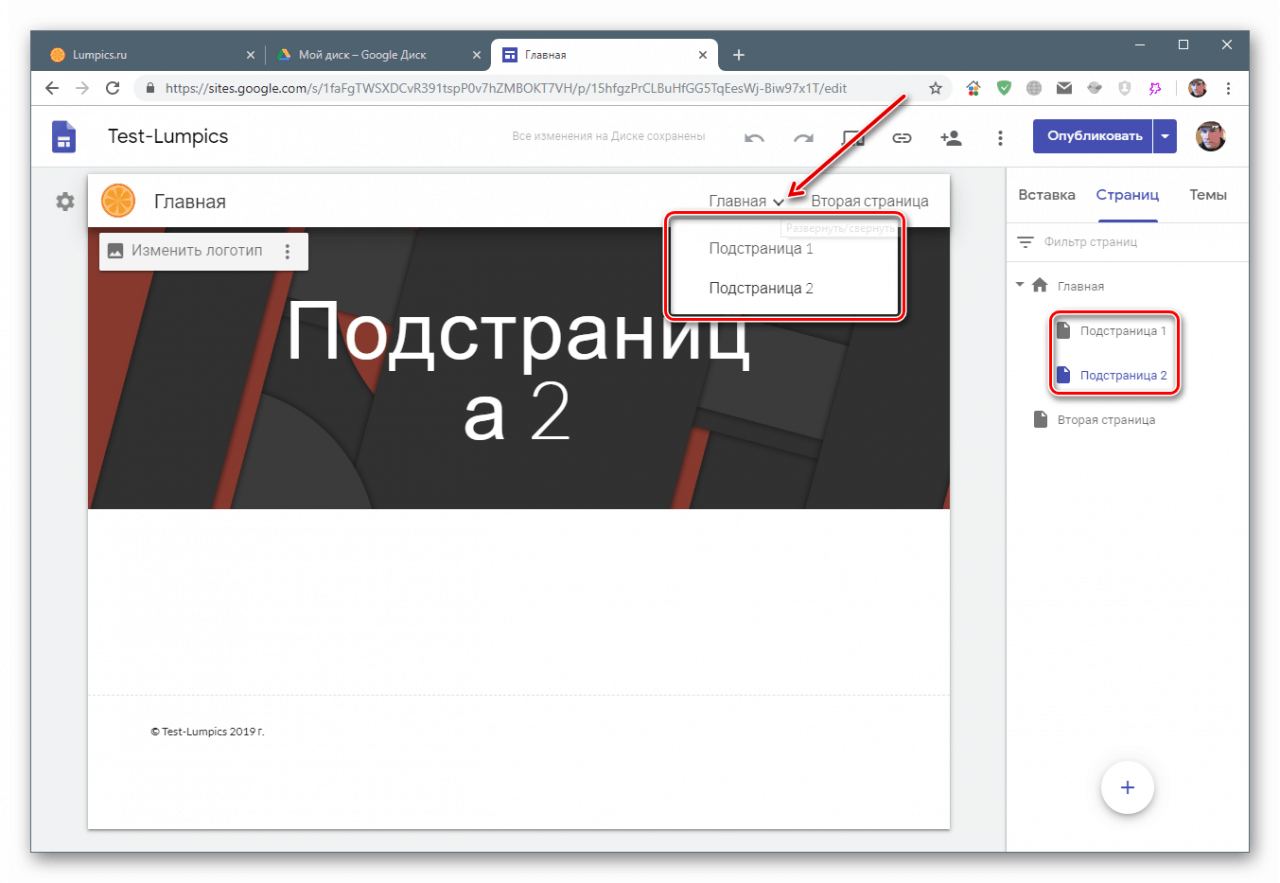Switch to Темы tab
Screen dimensions: 1280x883
1208,195
